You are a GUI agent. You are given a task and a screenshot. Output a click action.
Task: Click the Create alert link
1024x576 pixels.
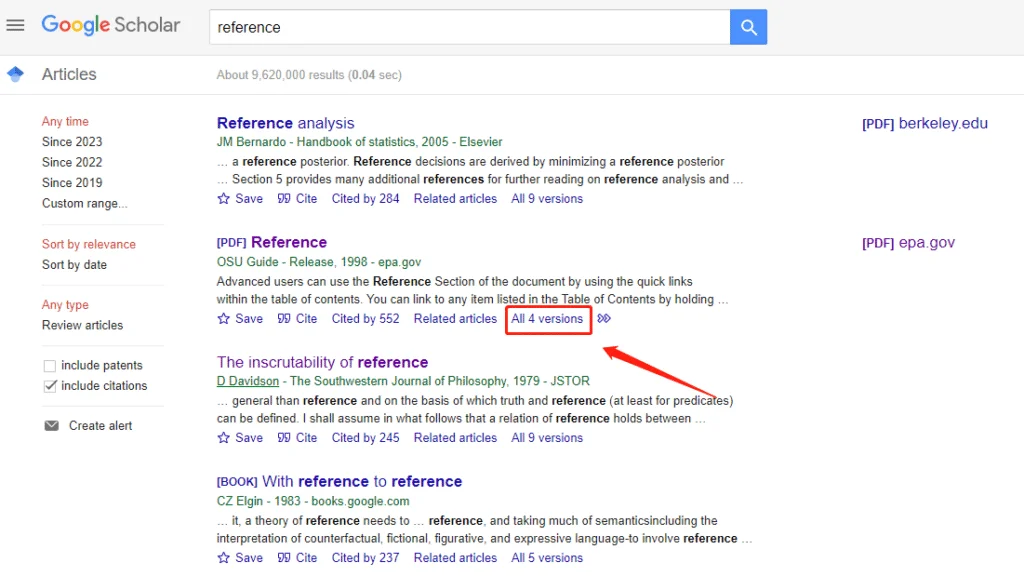pyautogui.click(x=101, y=426)
